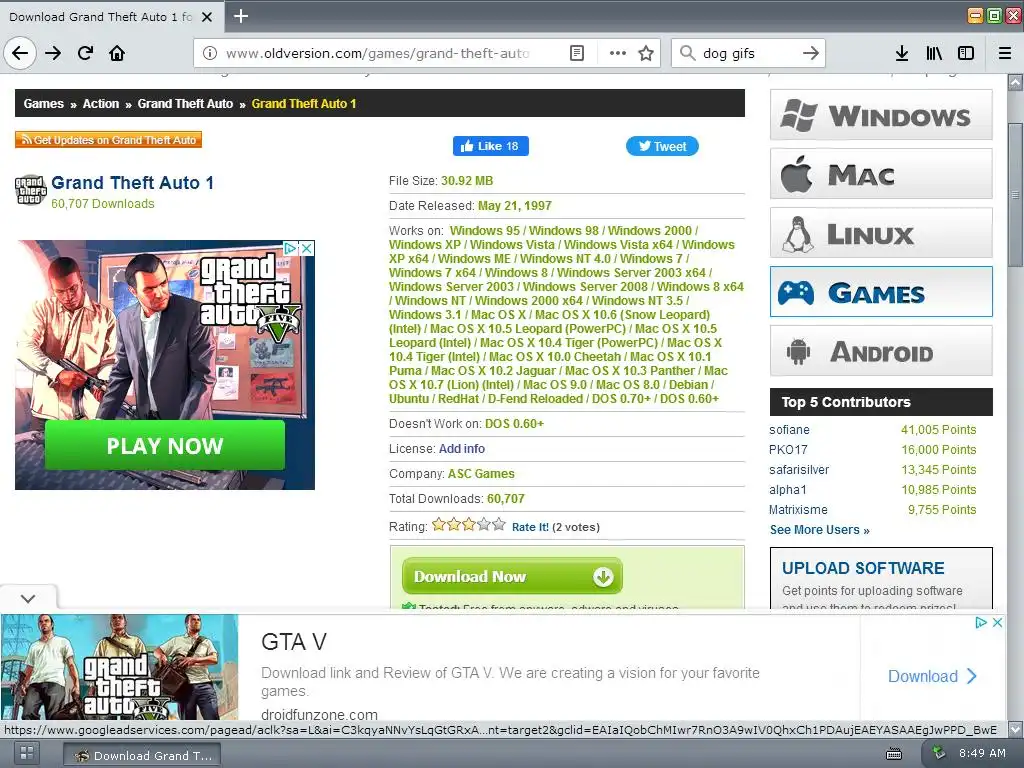The image size is (1024, 768).
Task: Toggle reader view icon
Action: [577, 53]
